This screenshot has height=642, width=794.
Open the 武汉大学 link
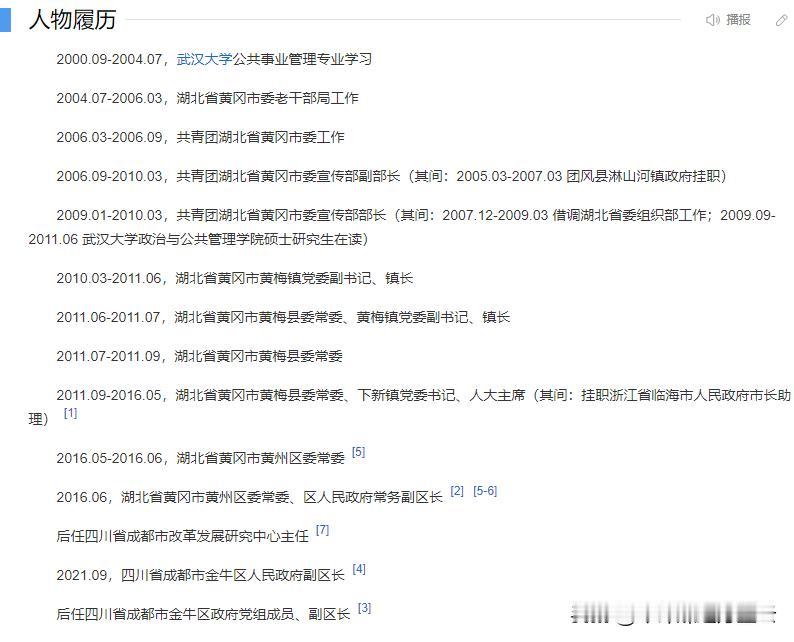coord(204,59)
